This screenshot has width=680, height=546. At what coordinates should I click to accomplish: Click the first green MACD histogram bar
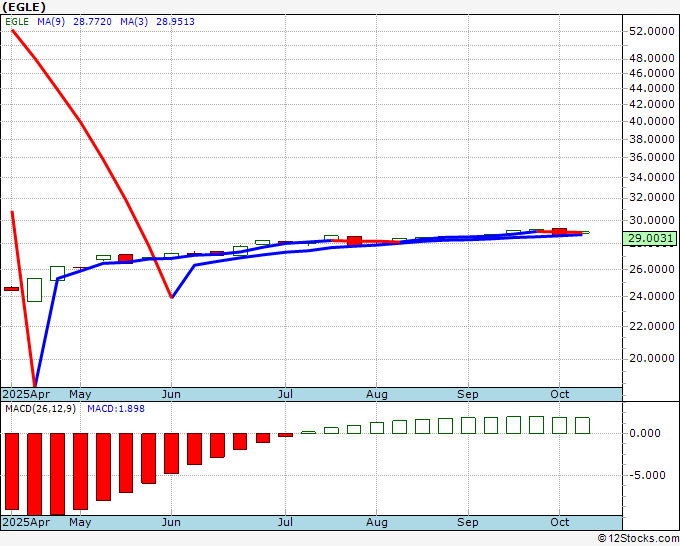pyautogui.click(x=308, y=432)
